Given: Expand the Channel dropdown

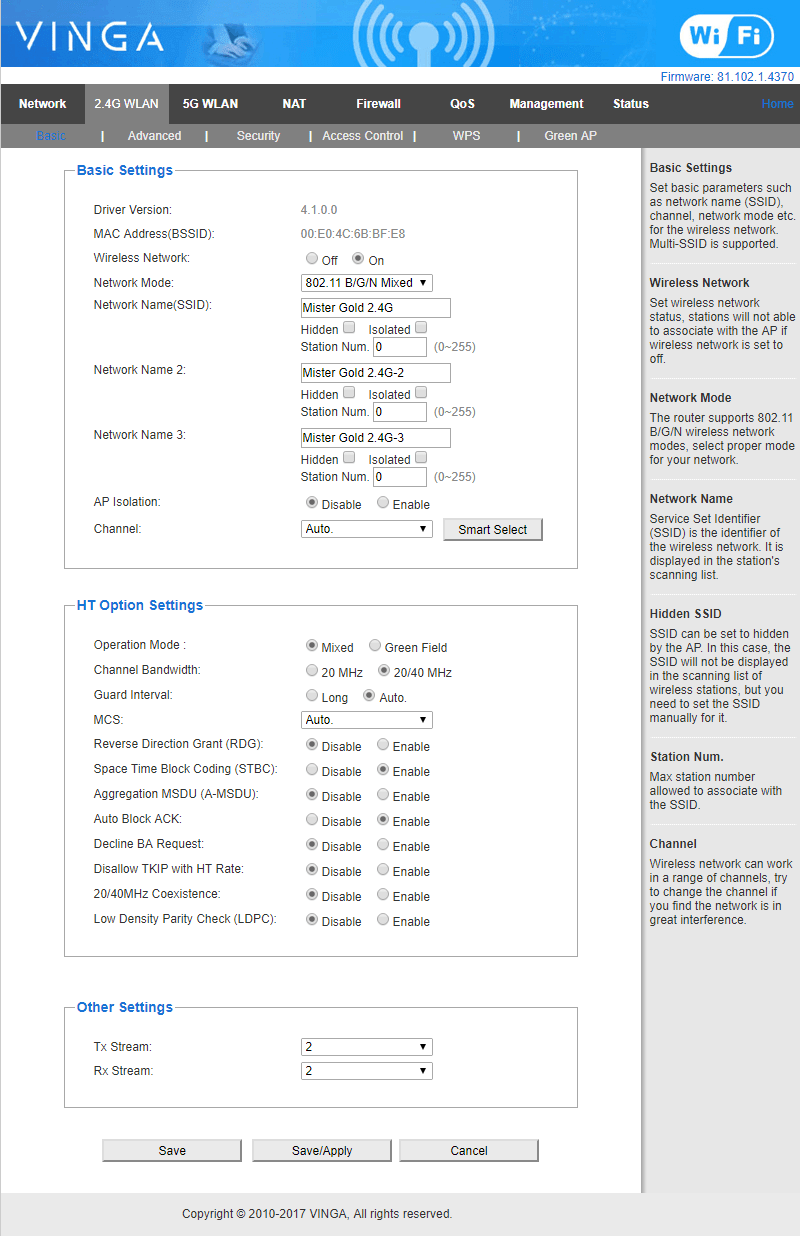Looking at the screenshot, I should pos(366,529).
